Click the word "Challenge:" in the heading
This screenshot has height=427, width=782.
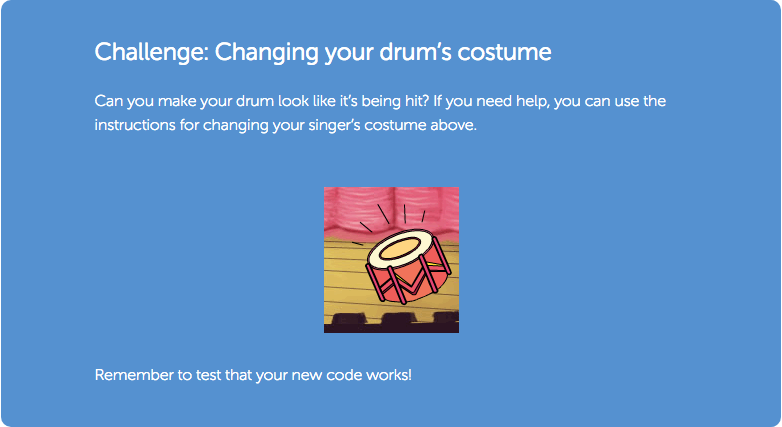(x=152, y=52)
